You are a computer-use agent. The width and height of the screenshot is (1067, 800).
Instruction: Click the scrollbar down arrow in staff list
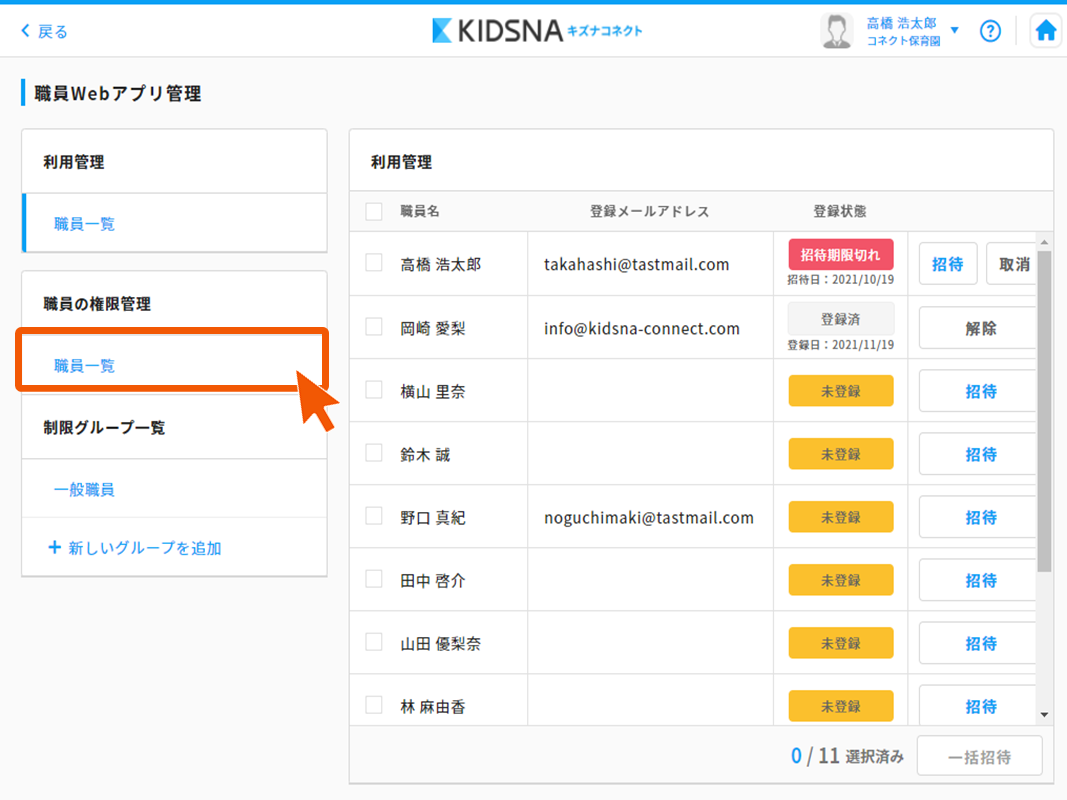point(1044,715)
